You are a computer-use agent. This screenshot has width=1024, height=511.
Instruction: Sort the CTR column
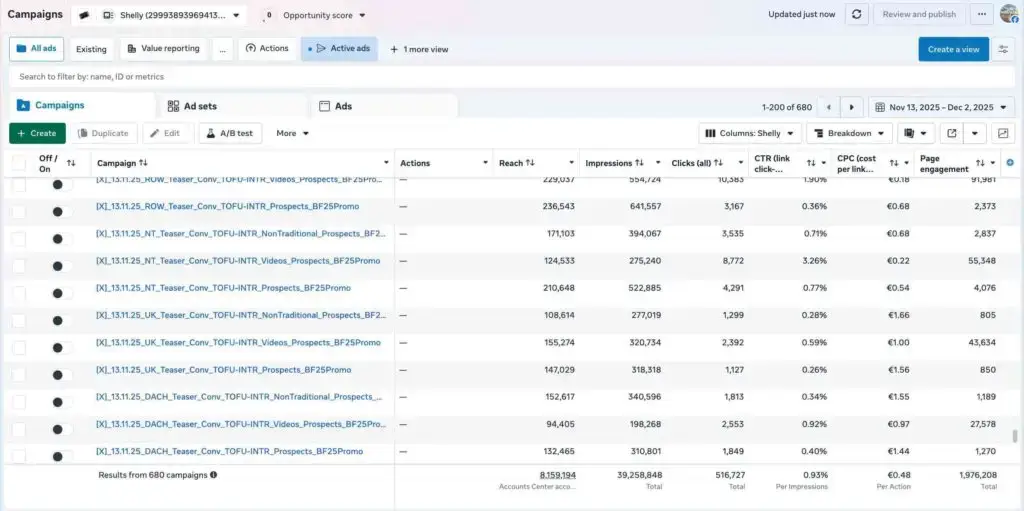pos(810,163)
